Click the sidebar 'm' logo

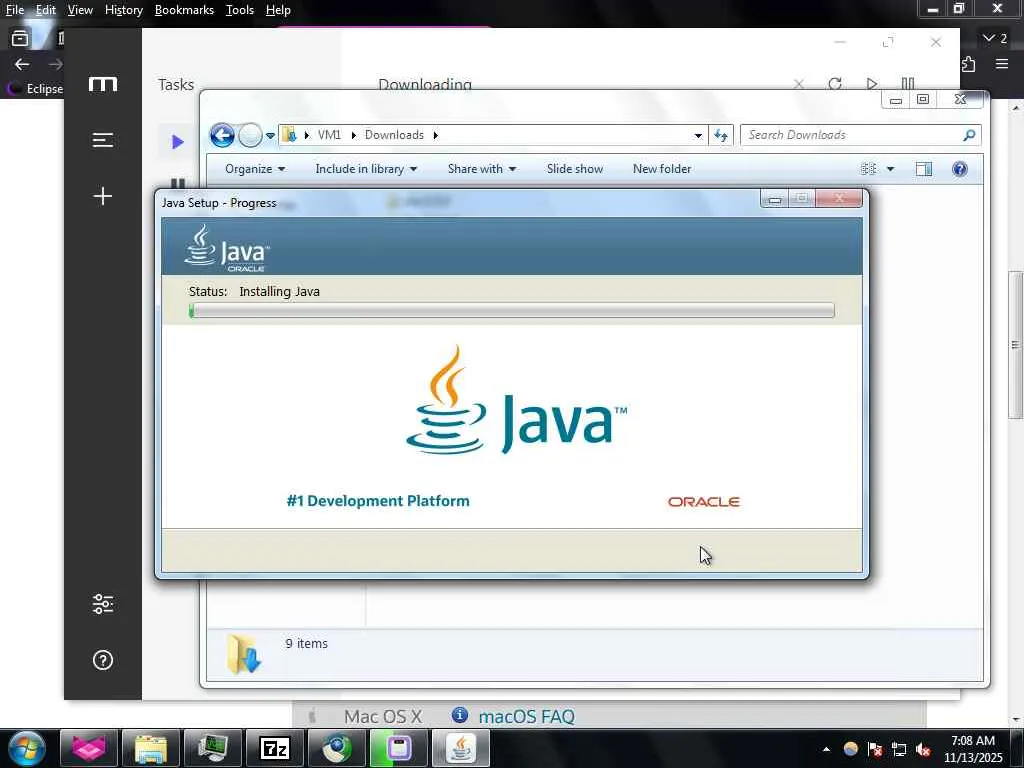[103, 84]
